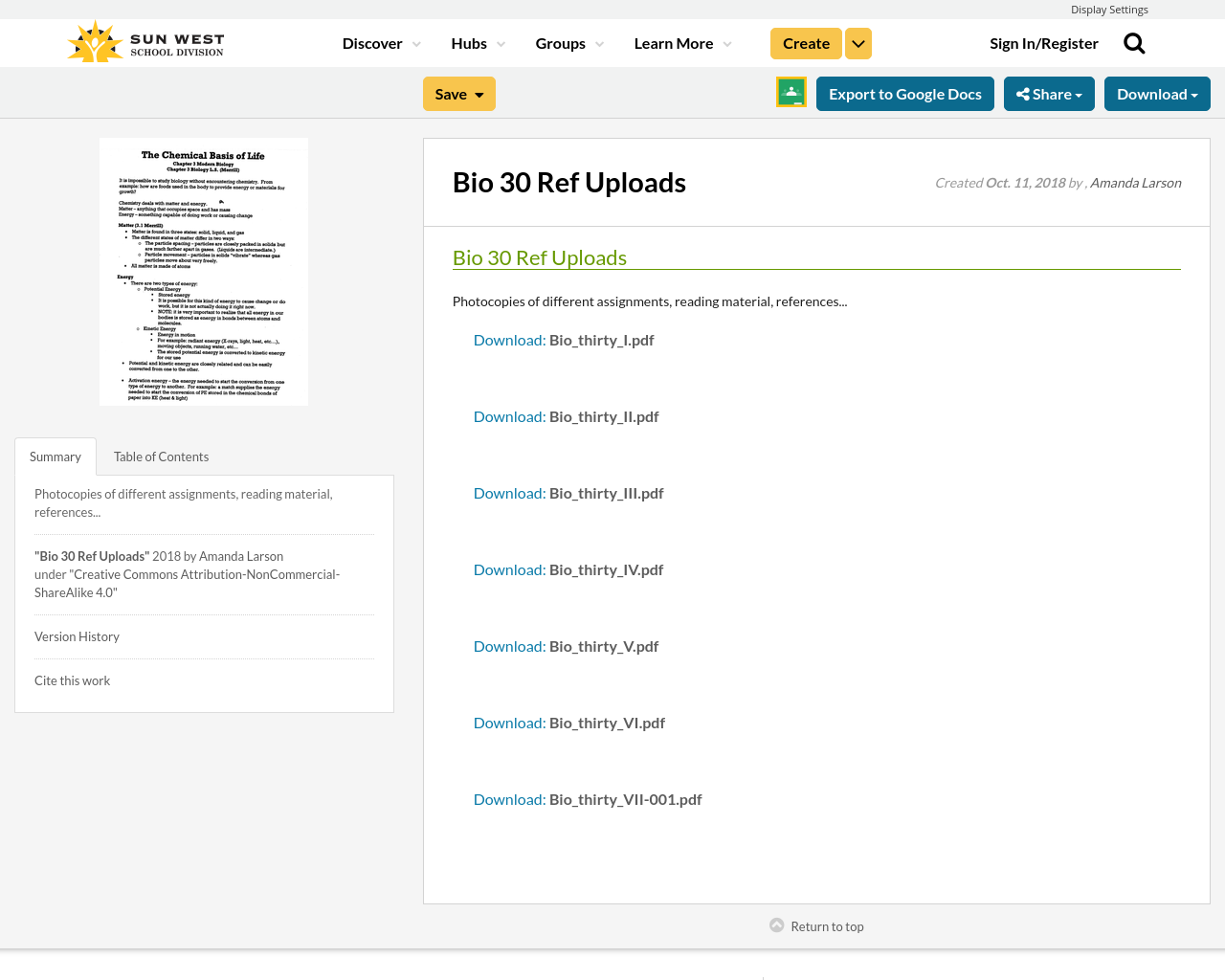This screenshot has height=980, width=1225.
Task: Click Export to Google Docs
Action: tap(904, 93)
